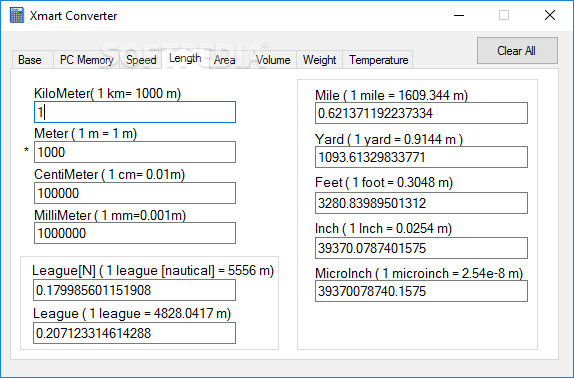The image size is (574, 378).
Task: Click the Yard conversion label
Action: pos(389,139)
